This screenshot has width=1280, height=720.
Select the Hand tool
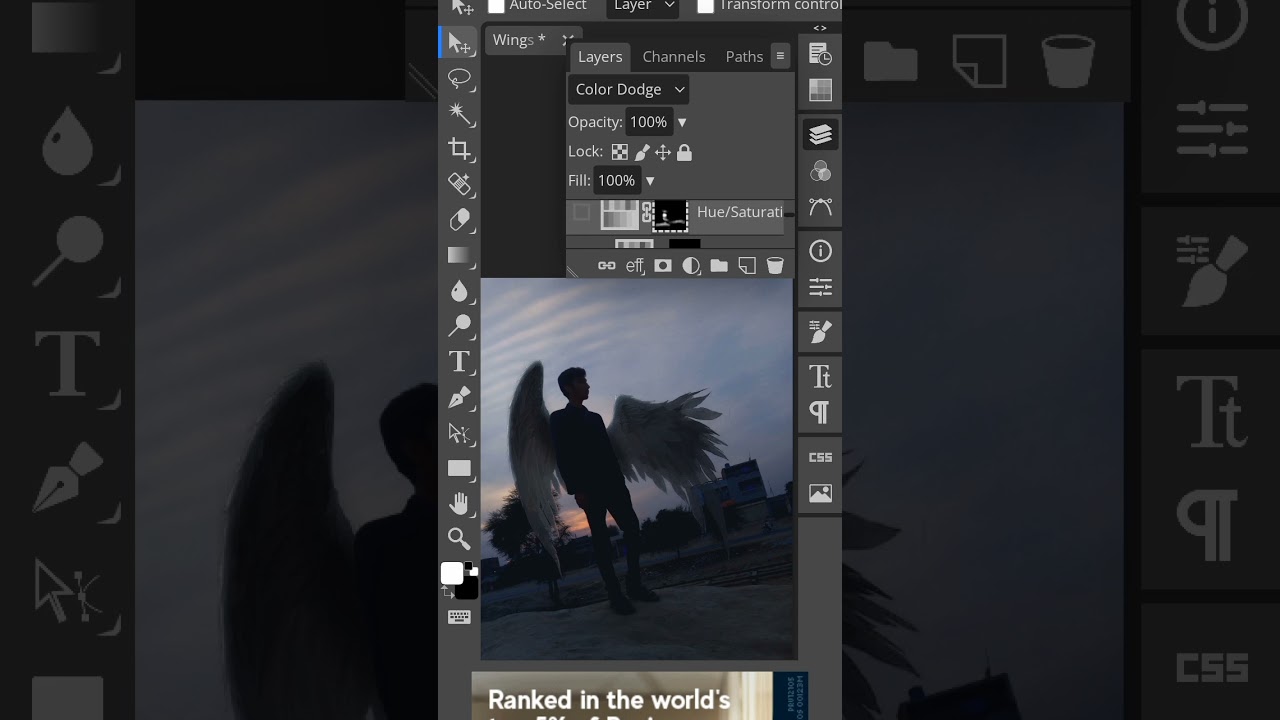[460, 503]
